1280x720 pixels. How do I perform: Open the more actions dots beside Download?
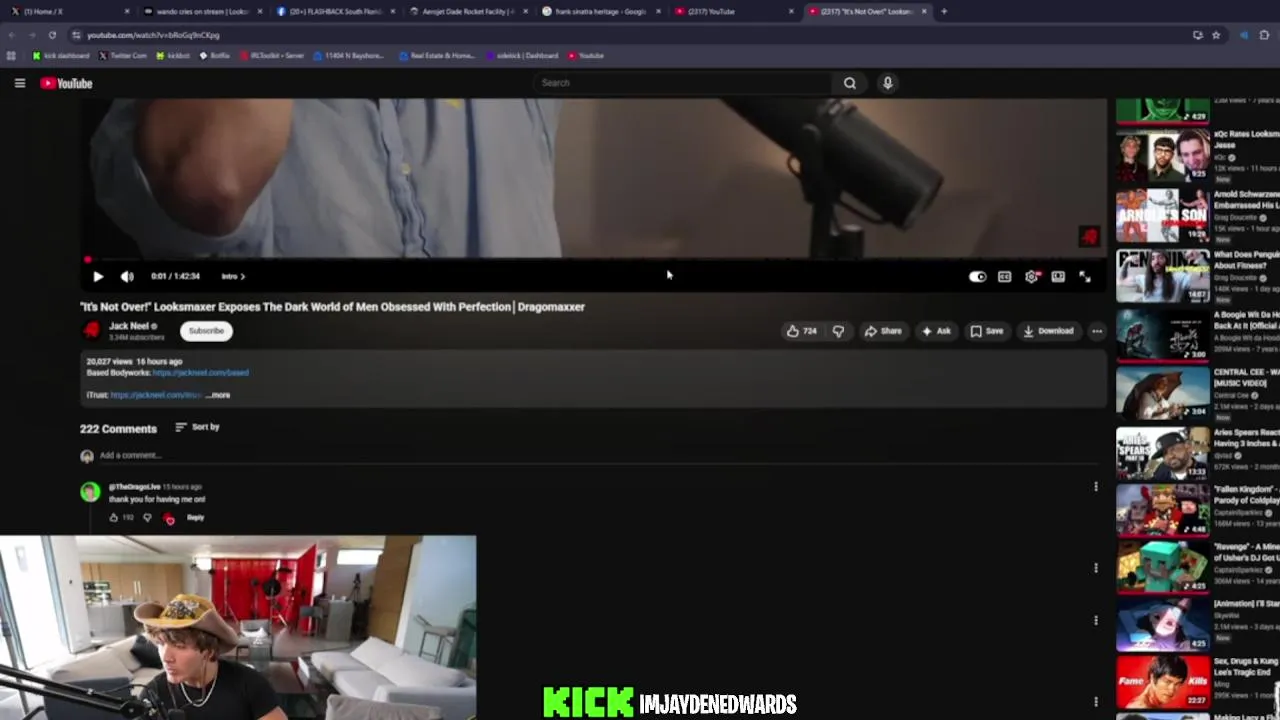[1097, 331]
